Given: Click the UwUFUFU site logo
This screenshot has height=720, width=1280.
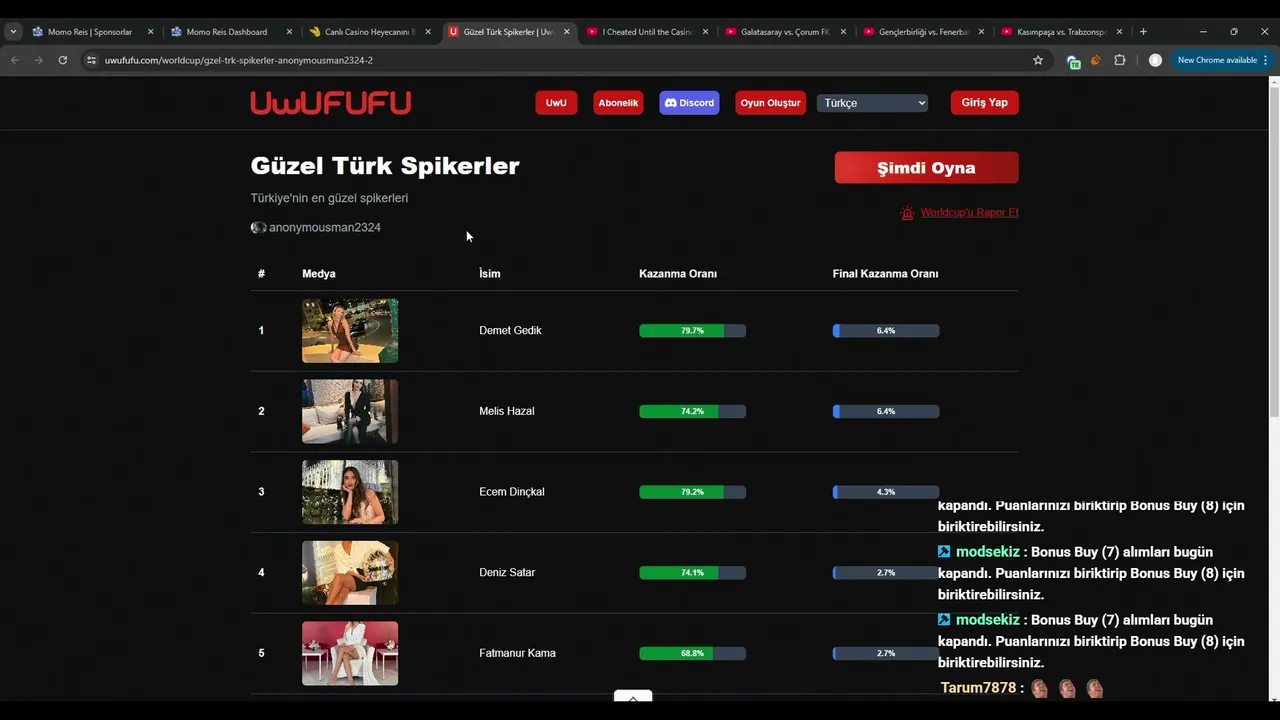Looking at the screenshot, I should (x=331, y=103).
